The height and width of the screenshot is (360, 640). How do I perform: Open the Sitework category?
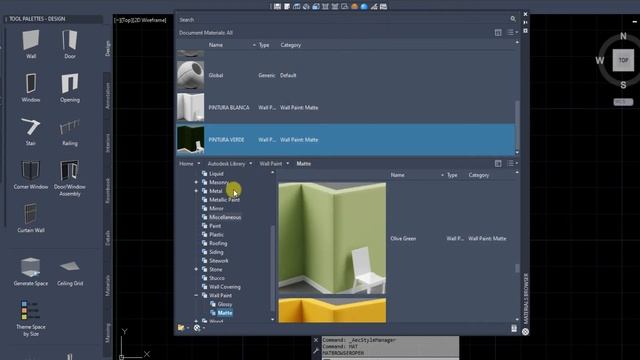click(218, 261)
